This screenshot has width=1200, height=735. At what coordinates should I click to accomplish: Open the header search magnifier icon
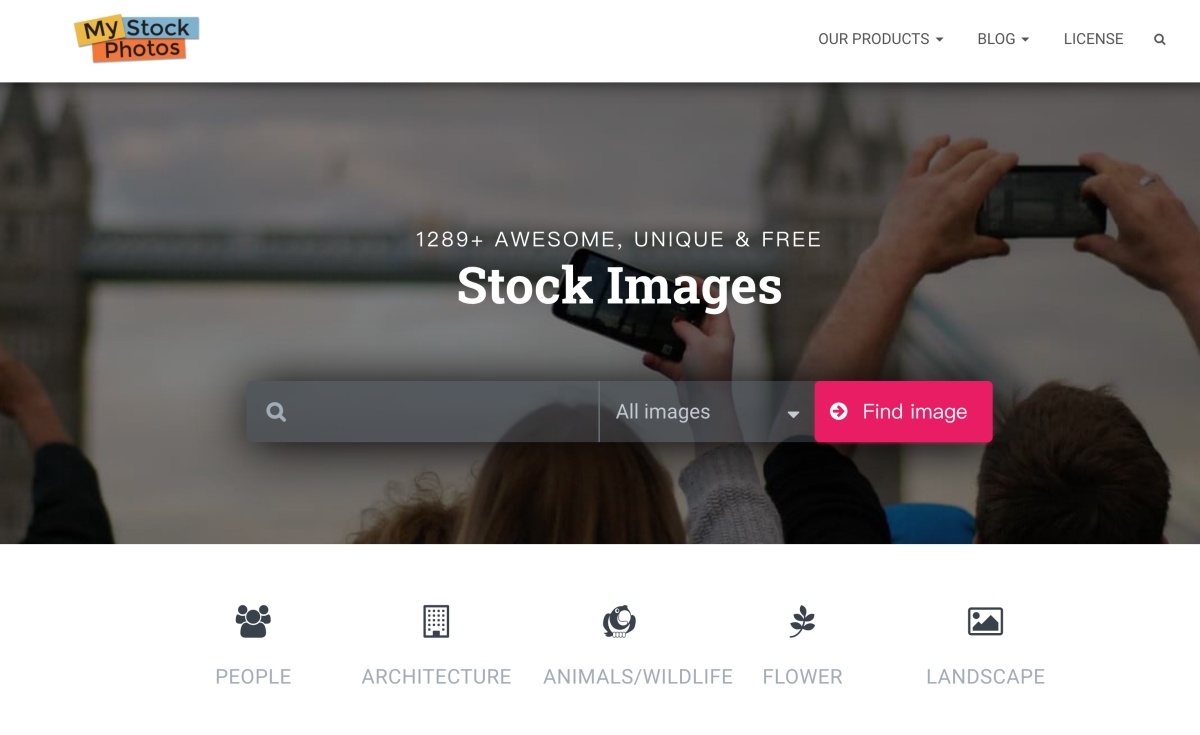[x=1160, y=40]
